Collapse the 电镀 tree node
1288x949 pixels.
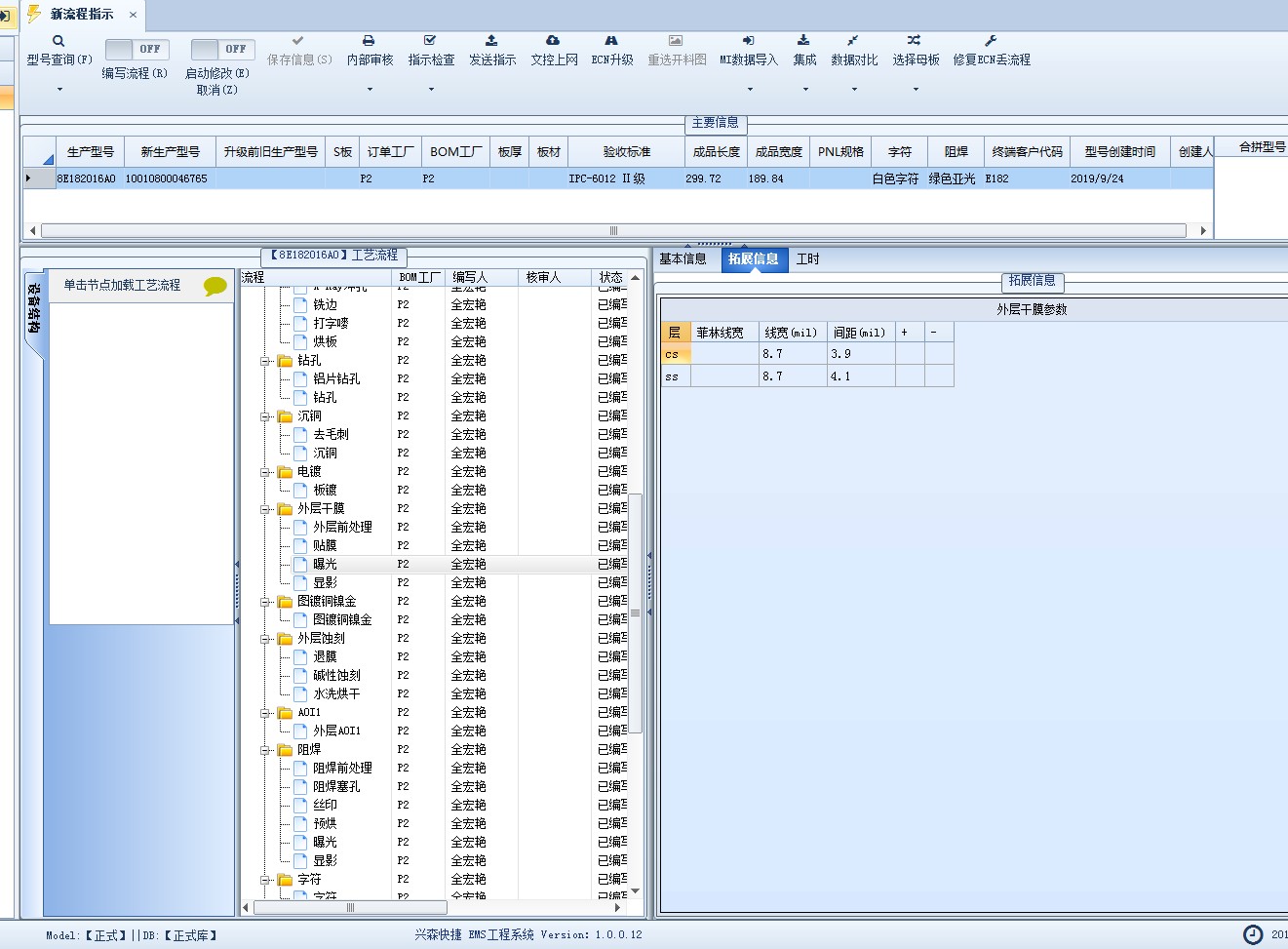[265, 472]
